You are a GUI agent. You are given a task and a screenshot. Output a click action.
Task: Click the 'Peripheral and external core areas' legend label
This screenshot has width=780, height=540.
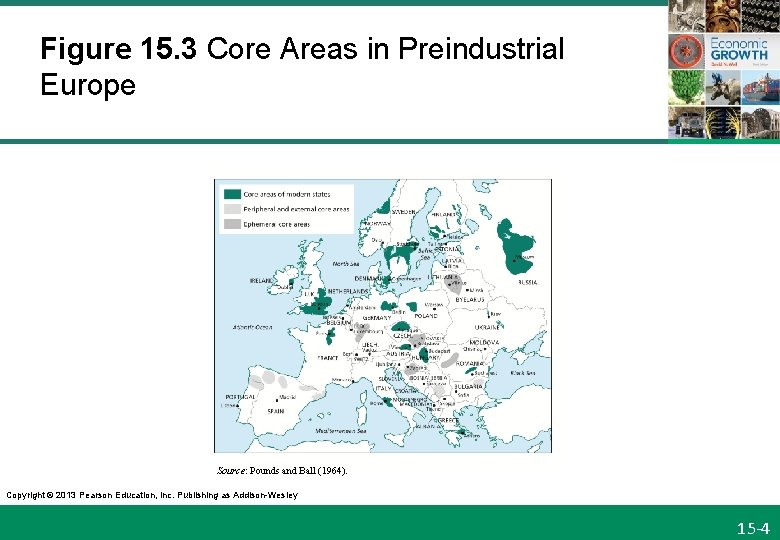[296, 209]
